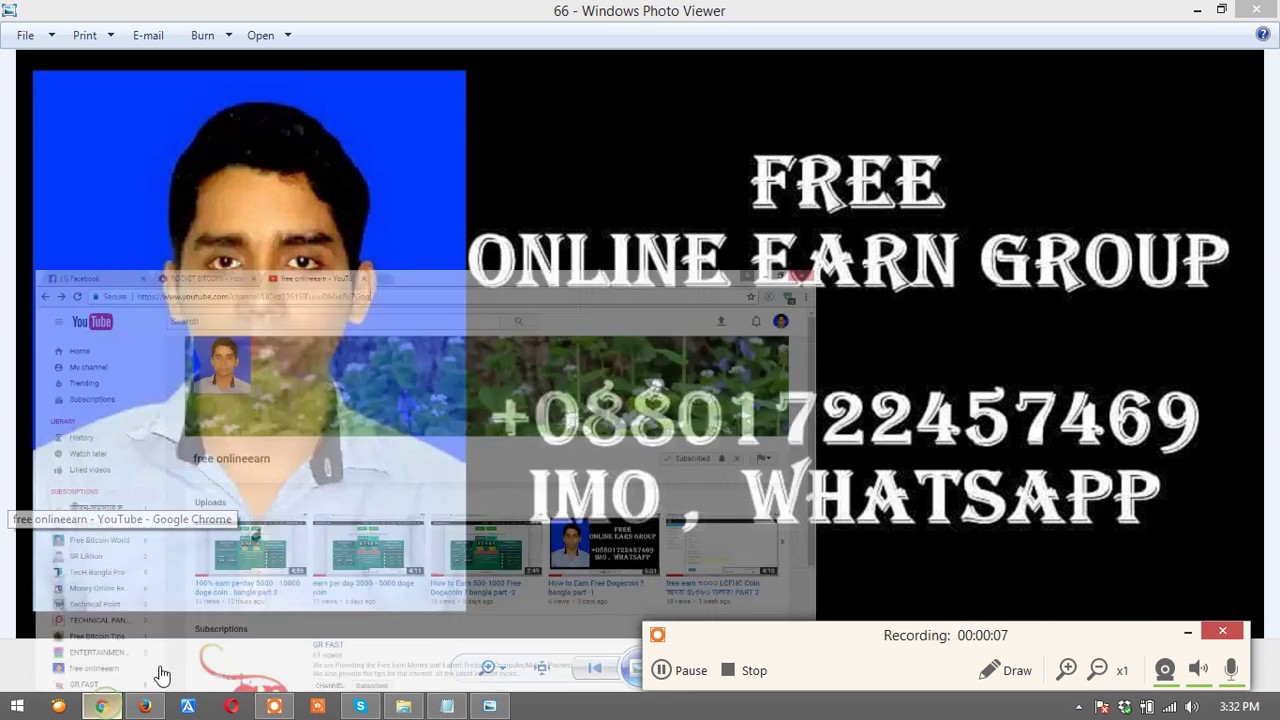Open Action Center flag in tray
This screenshot has height=720, width=1280.
(1102, 707)
